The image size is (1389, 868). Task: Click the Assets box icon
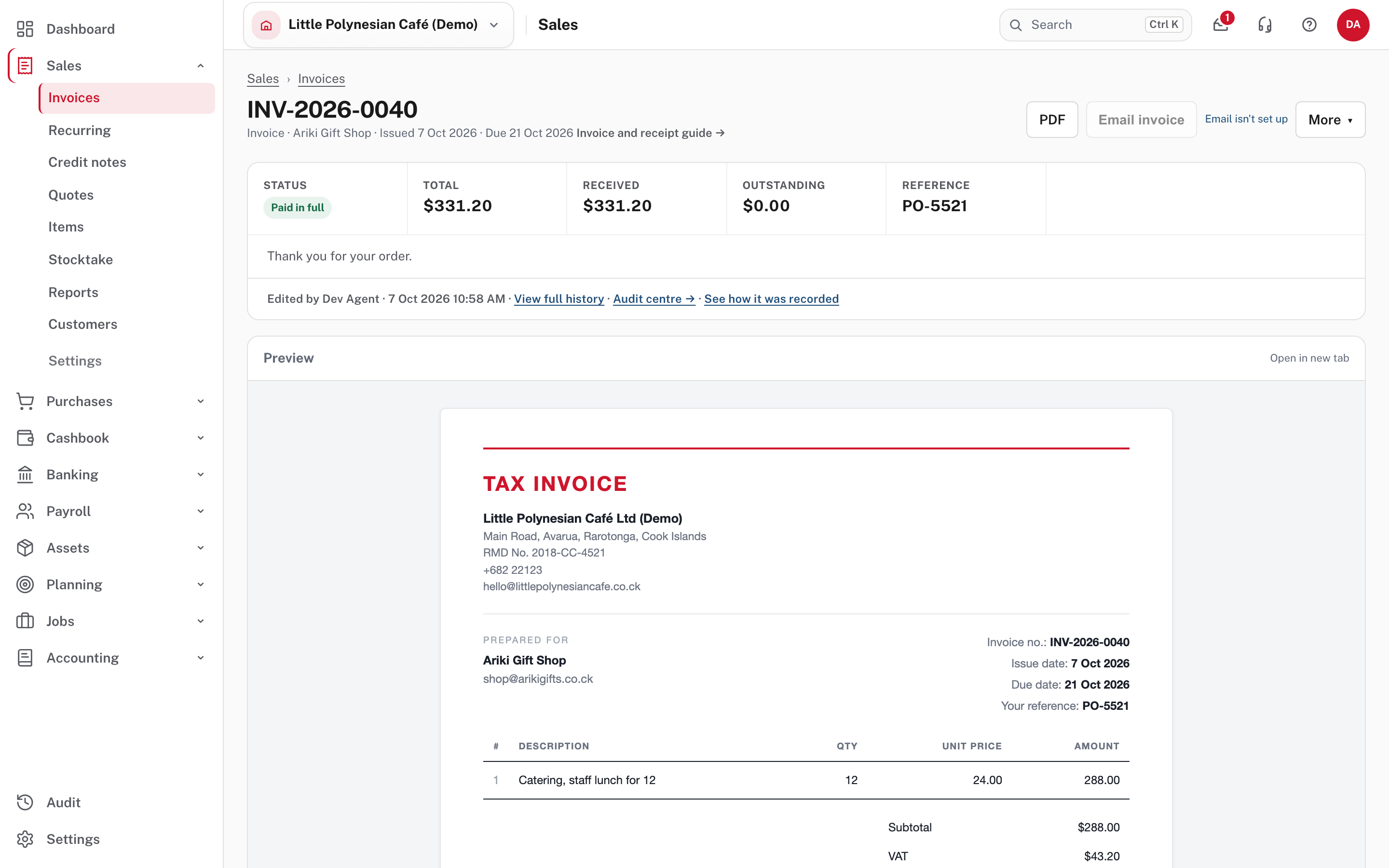[x=25, y=548]
